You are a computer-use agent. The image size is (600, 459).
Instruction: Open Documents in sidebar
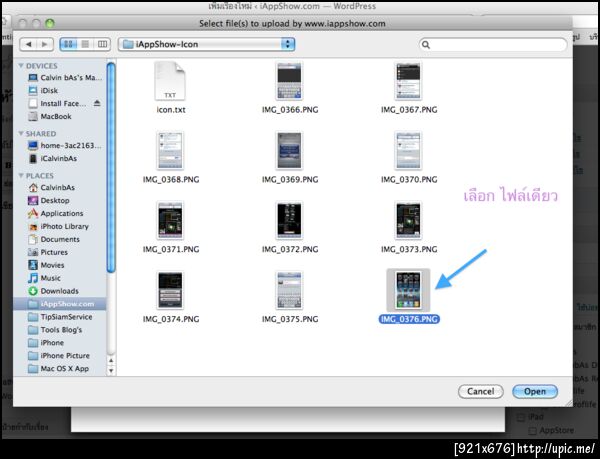(54, 239)
